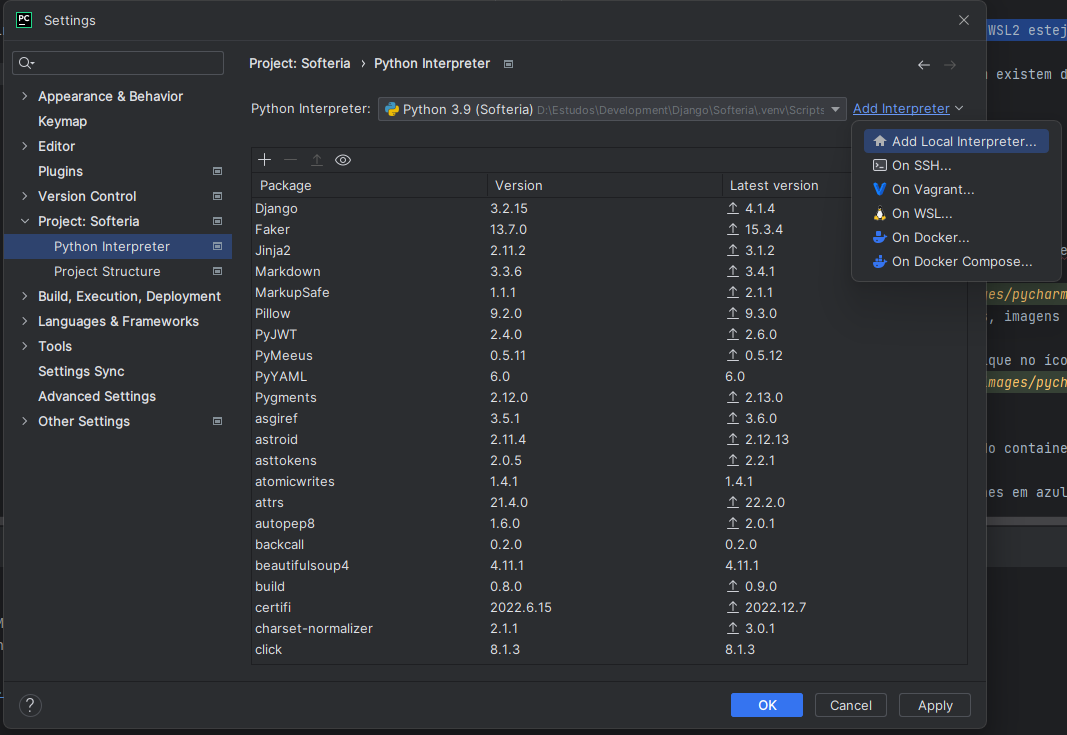
Task: Expand Build, Execution, Deployment section
Action: click(24, 297)
